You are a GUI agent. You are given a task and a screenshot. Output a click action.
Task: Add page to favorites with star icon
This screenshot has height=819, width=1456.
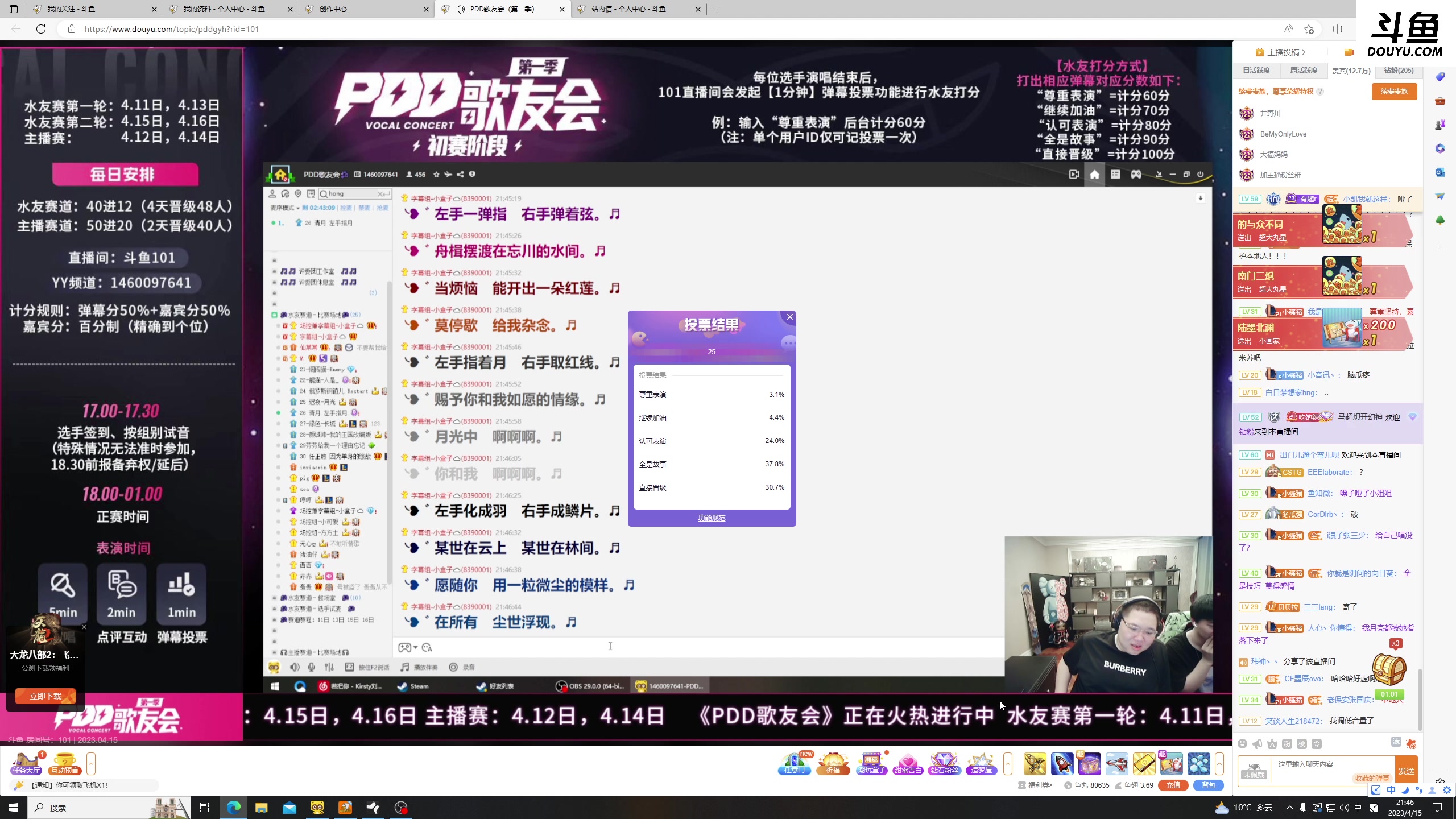(x=1309, y=29)
